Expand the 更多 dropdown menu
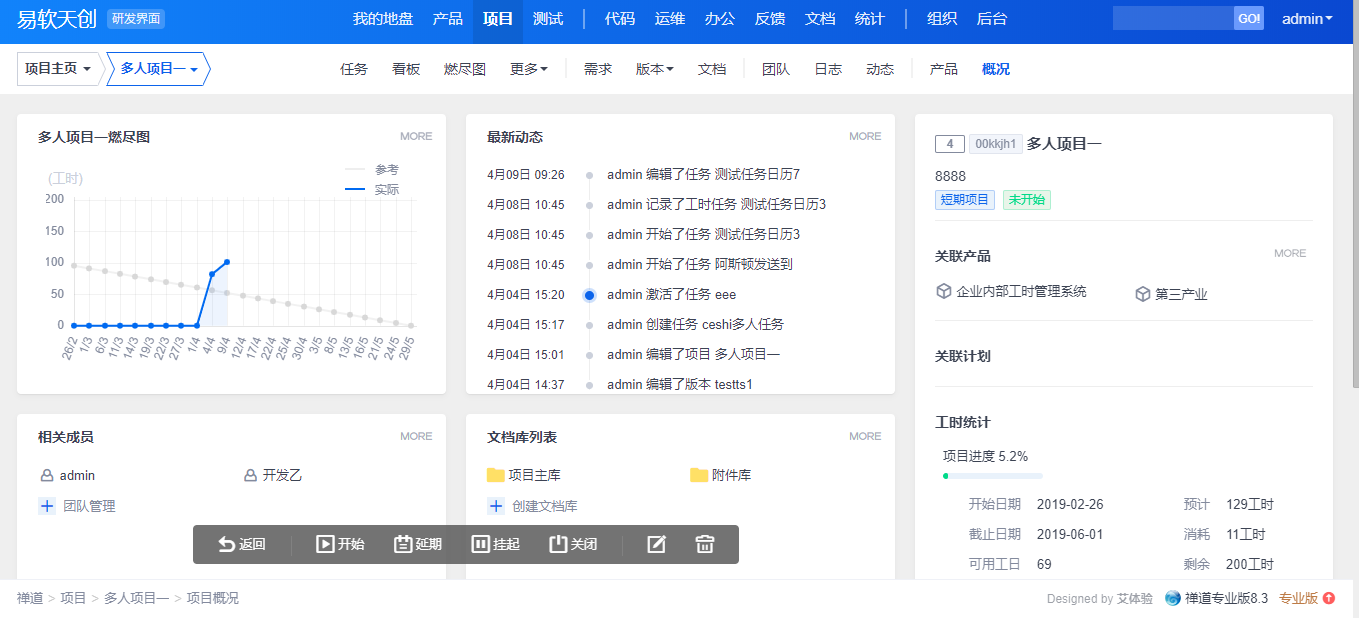 [x=528, y=69]
